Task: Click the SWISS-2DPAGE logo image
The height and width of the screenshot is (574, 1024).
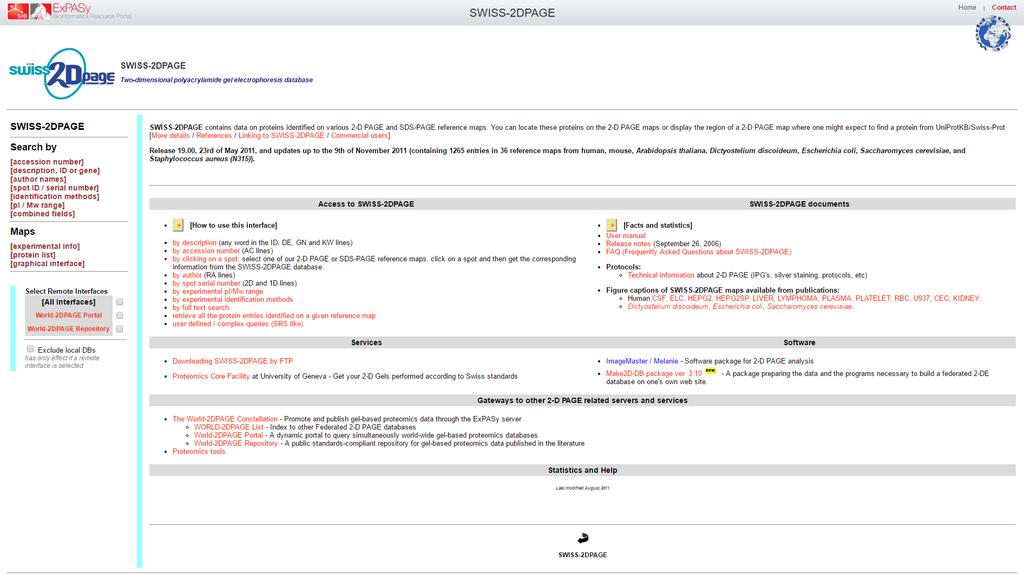Action: pyautogui.click(x=62, y=74)
